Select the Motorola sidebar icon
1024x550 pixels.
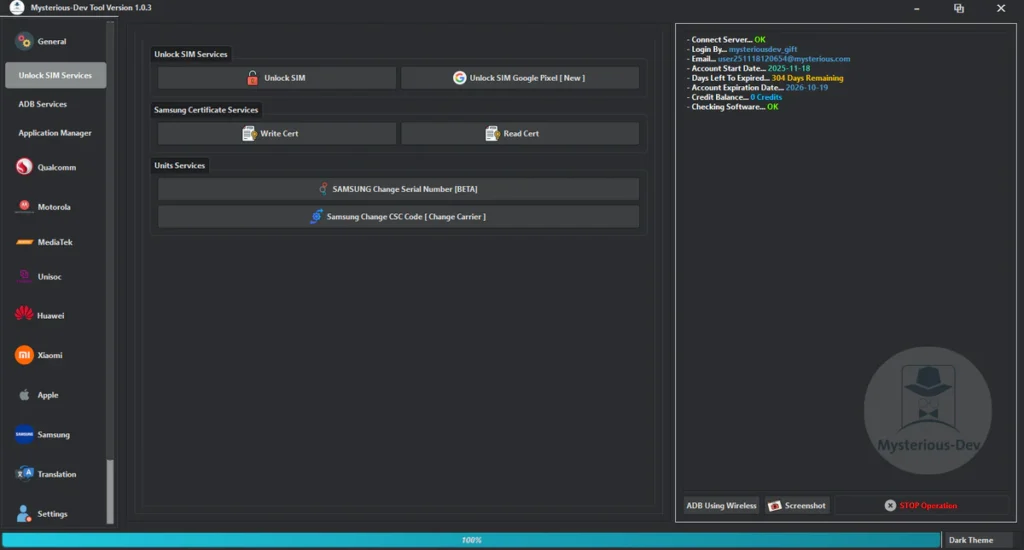[25, 207]
